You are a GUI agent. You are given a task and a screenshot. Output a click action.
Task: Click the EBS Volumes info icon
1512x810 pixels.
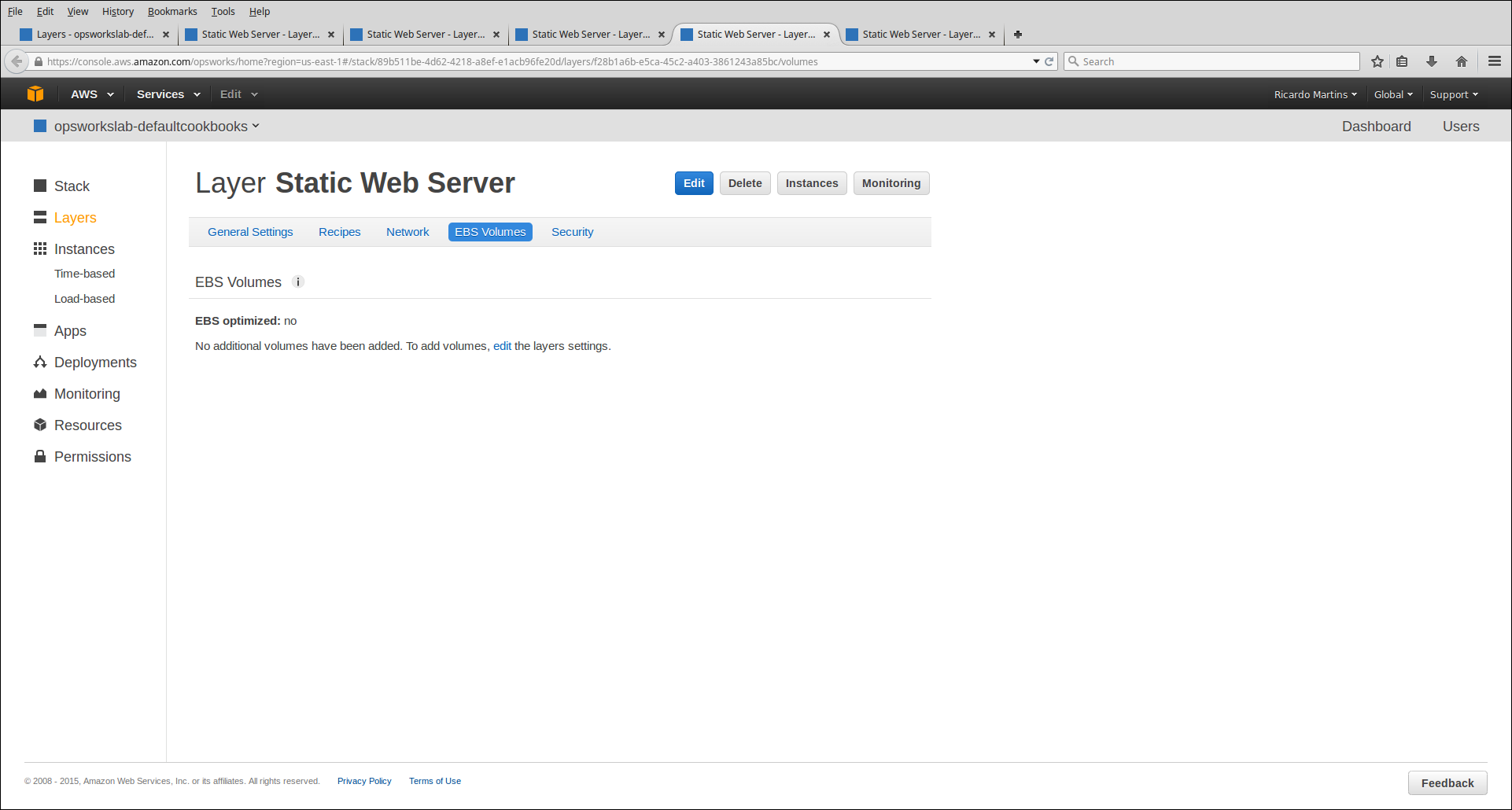(298, 282)
